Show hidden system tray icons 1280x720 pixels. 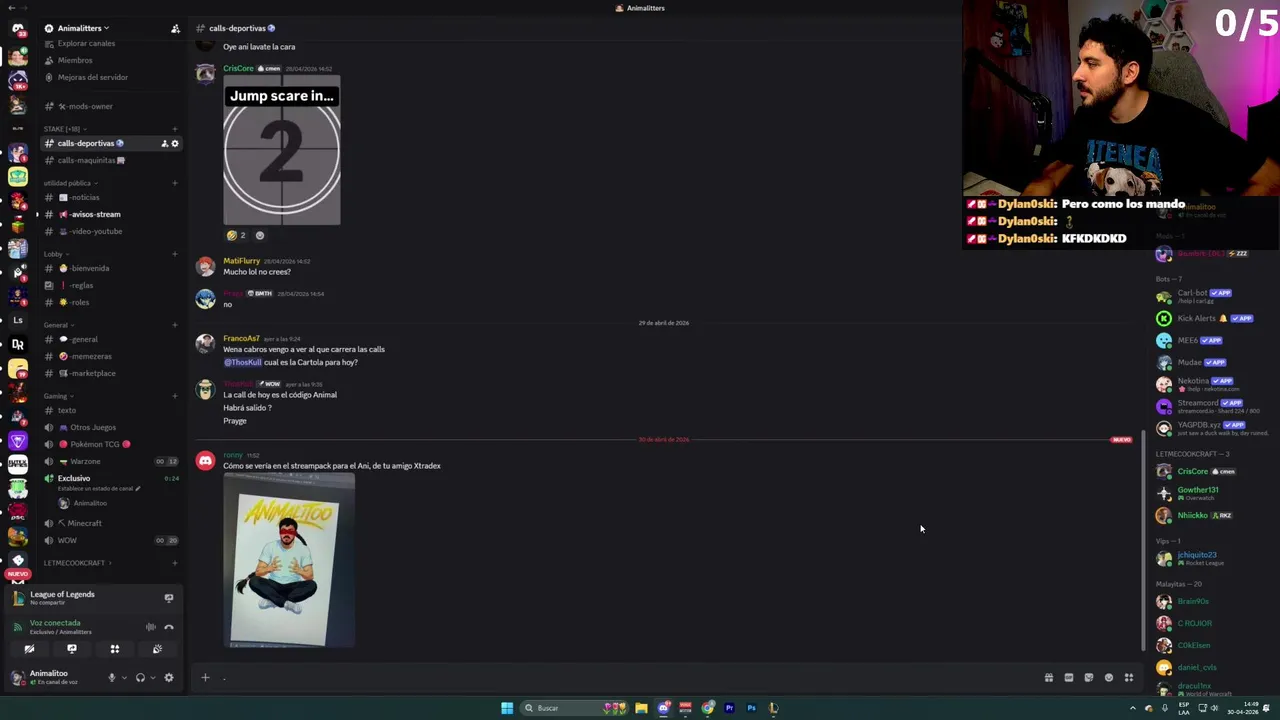point(1133,708)
